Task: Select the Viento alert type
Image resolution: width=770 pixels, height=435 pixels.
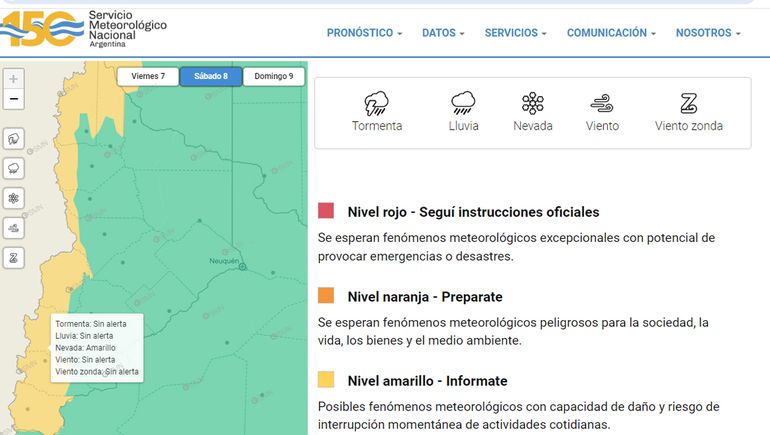Action: 602,112
